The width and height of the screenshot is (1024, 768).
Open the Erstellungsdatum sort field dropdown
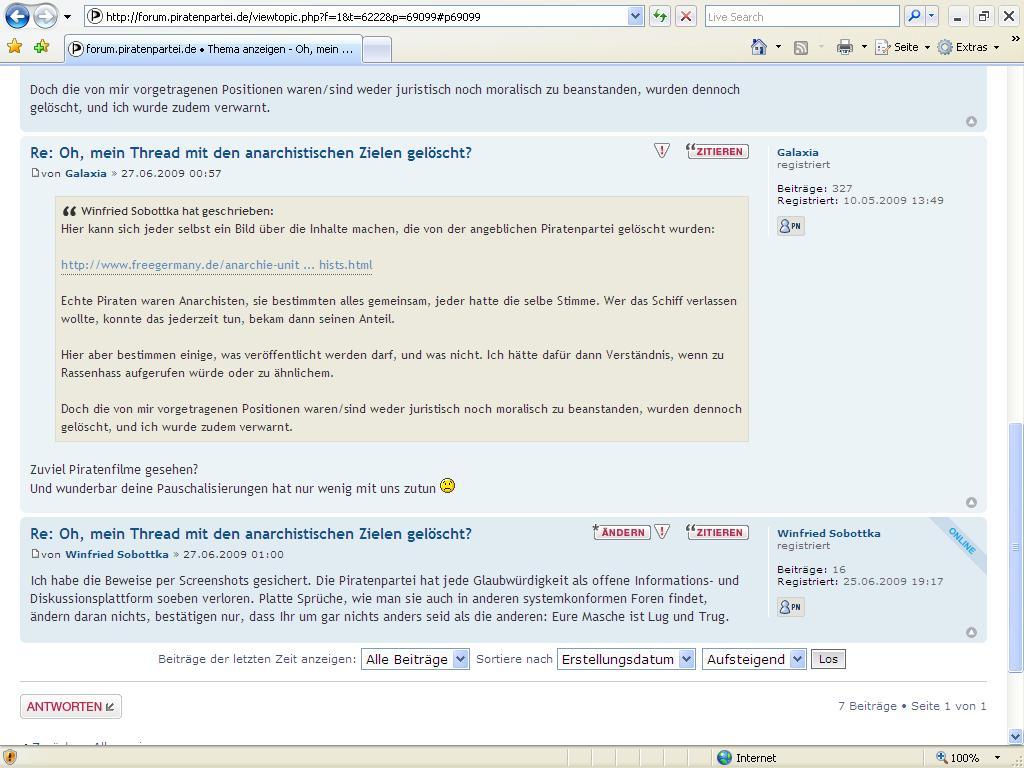(626, 659)
